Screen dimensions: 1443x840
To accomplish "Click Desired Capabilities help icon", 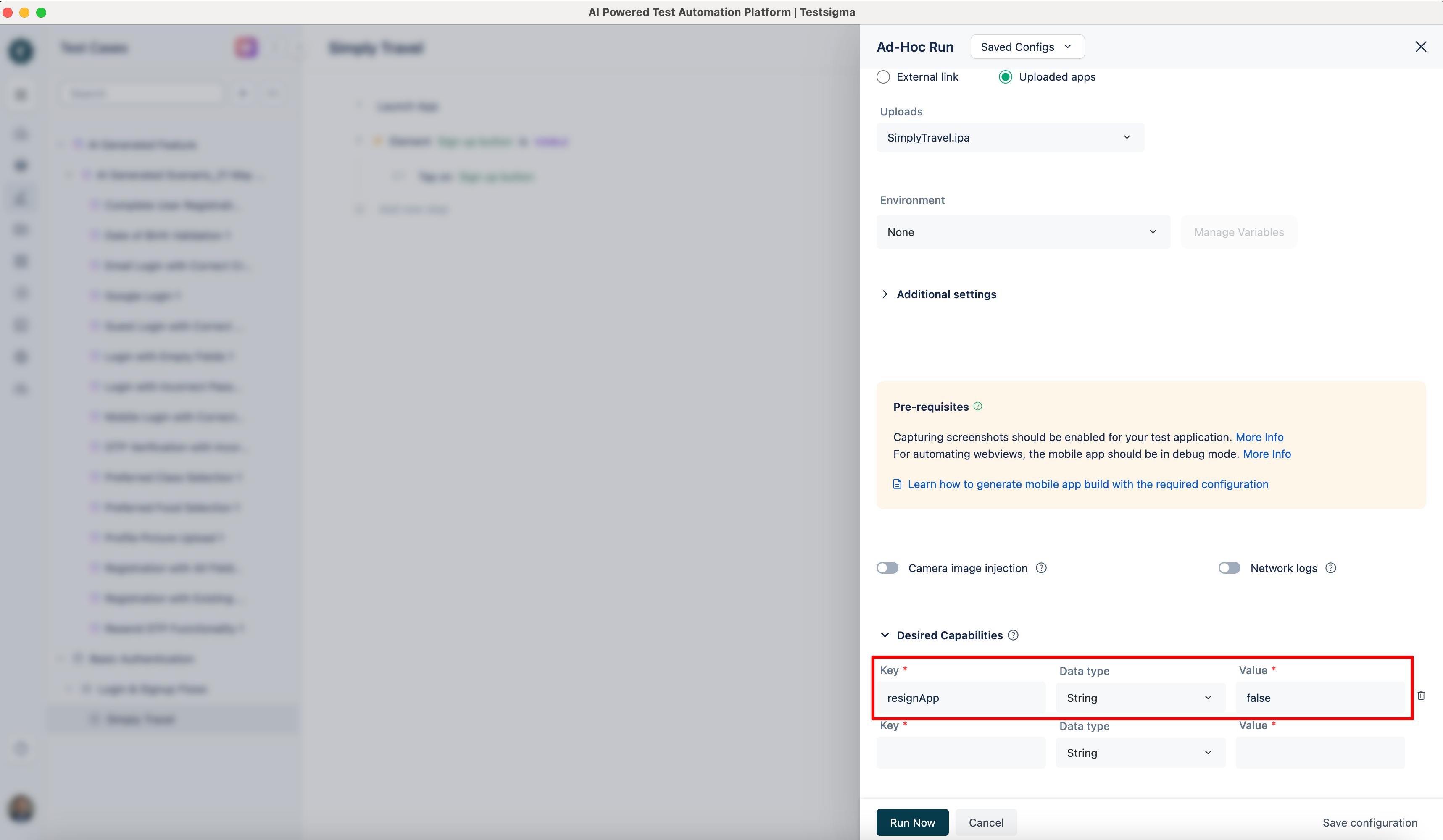I will click(1013, 635).
